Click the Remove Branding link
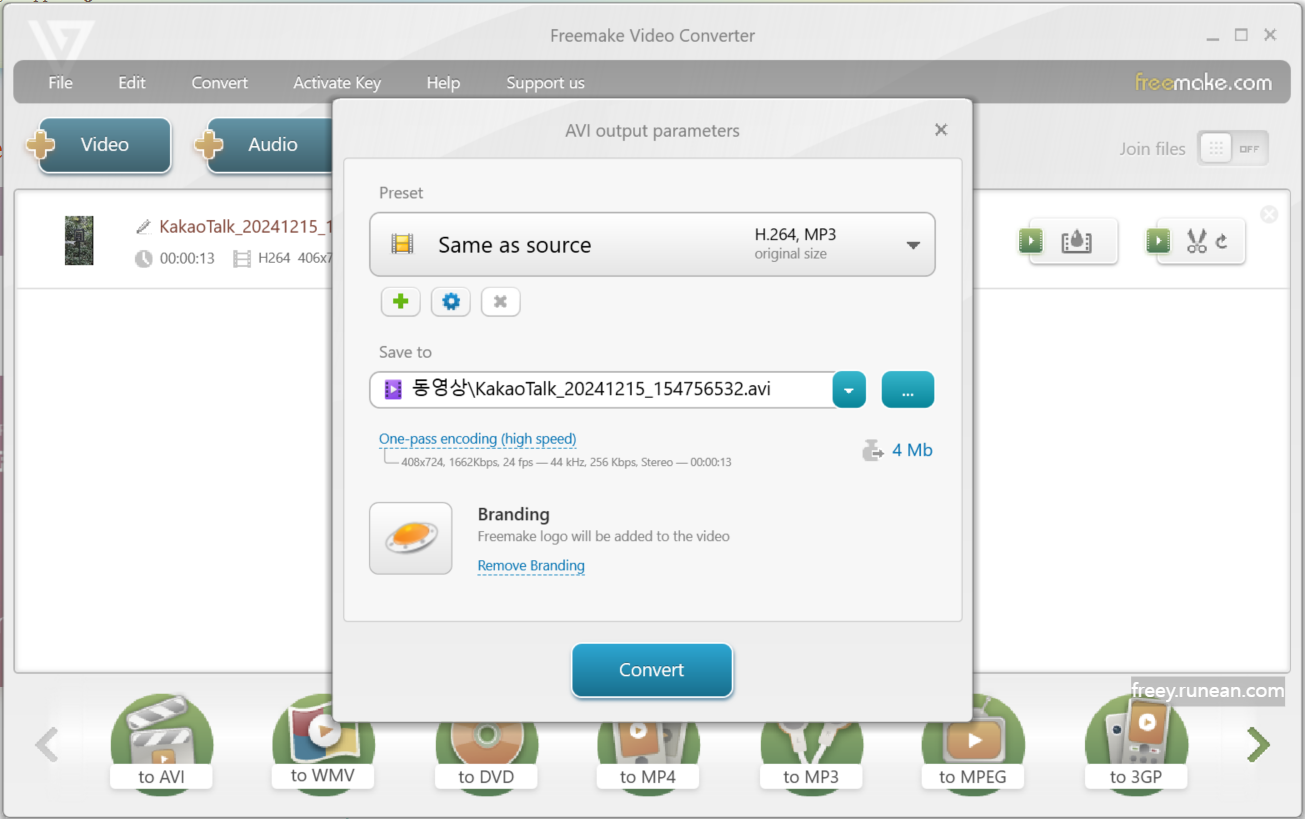The image size is (1305, 819). tap(530, 565)
